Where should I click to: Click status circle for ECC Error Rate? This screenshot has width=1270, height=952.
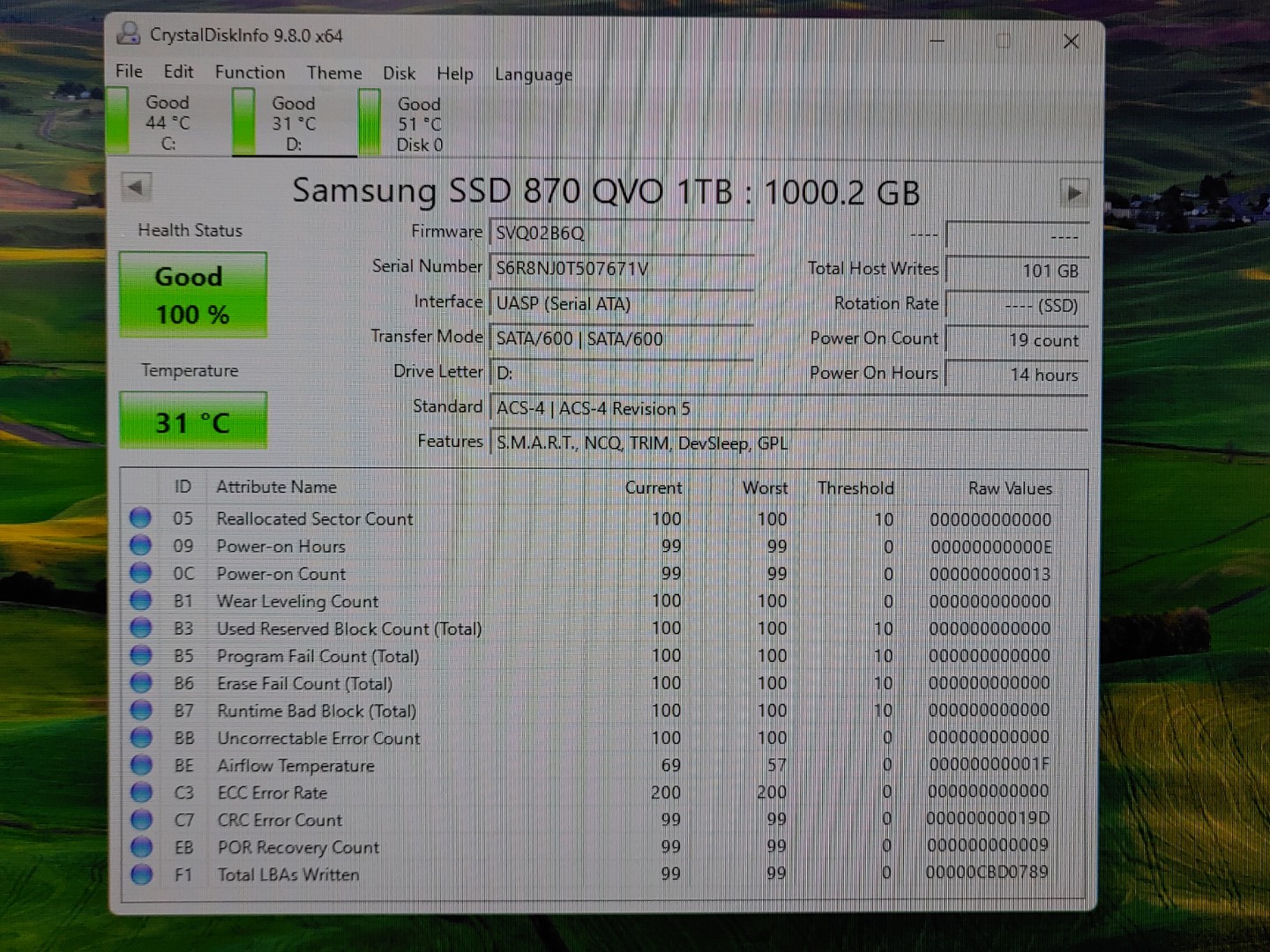(x=140, y=792)
